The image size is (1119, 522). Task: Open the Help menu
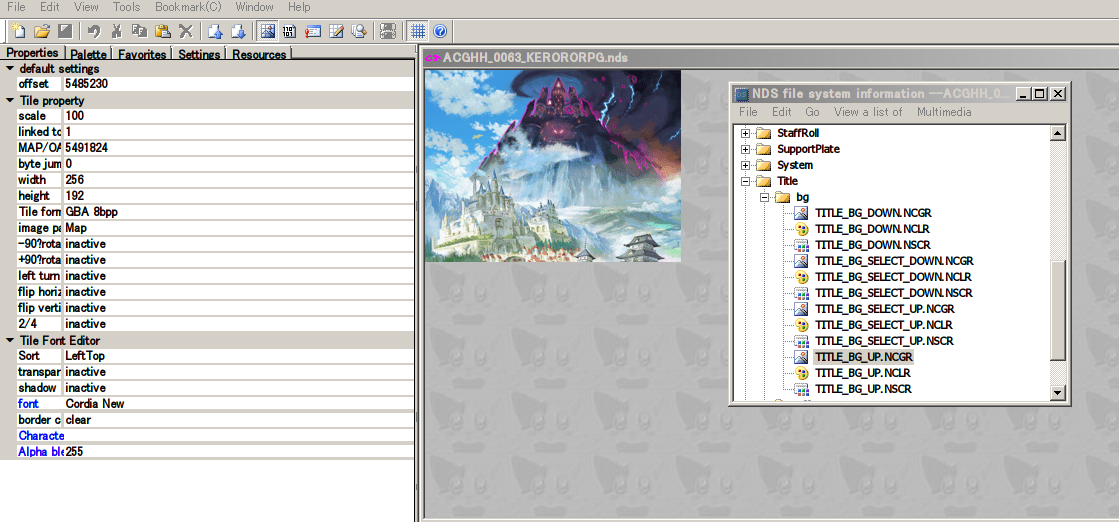click(x=300, y=7)
